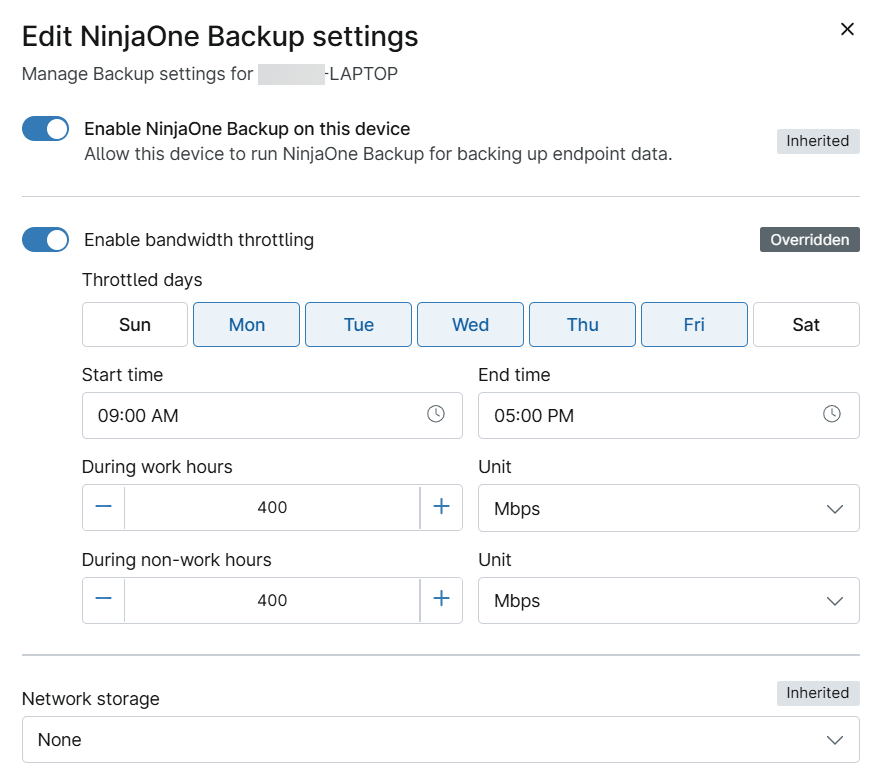This screenshot has width=874, height=777.
Task: Increase the During work hours value with plus
Action: tap(441, 507)
